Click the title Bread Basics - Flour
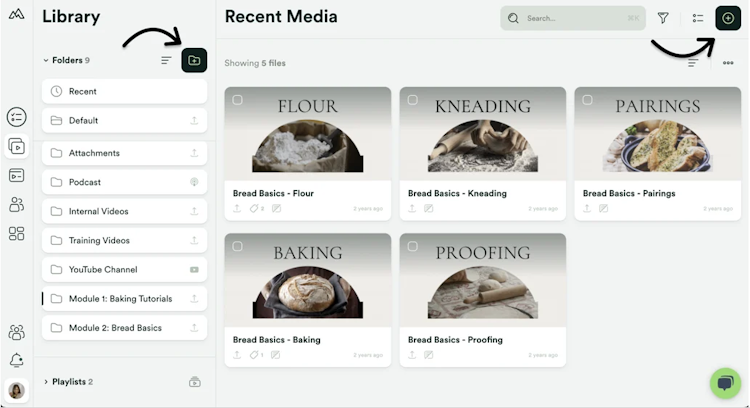 (x=273, y=193)
